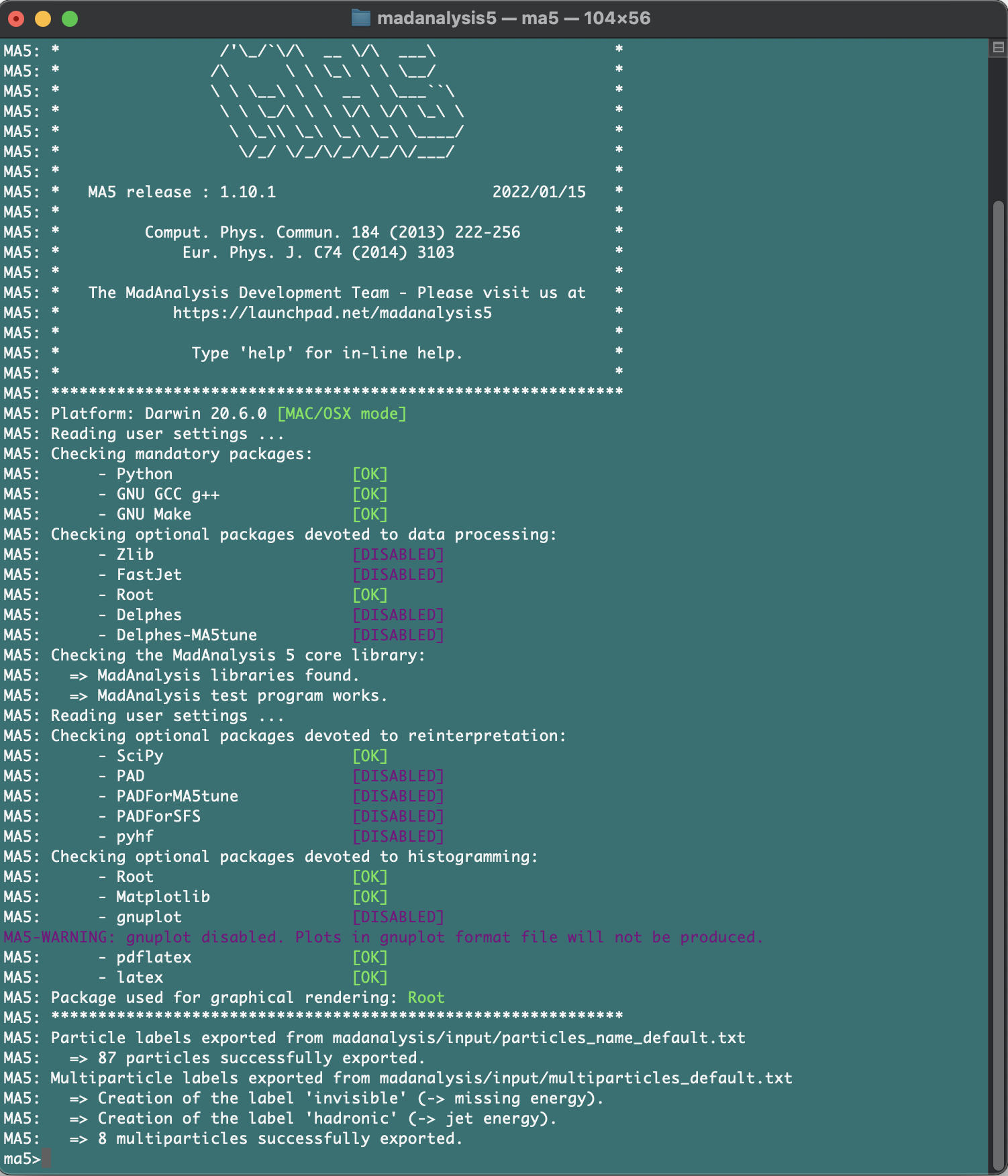The width and height of the screenshot is (1008, 1176).
Task: Click the window title 'madanalysis5 — ma5 — 104×56'
Action: pyautogui.click(x=513, y=18)
